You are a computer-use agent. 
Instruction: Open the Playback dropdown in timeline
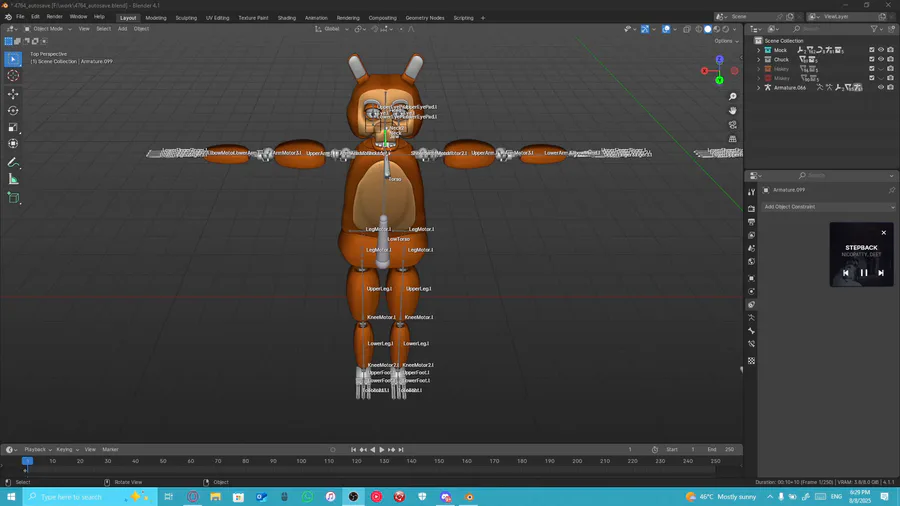[37, 450]
